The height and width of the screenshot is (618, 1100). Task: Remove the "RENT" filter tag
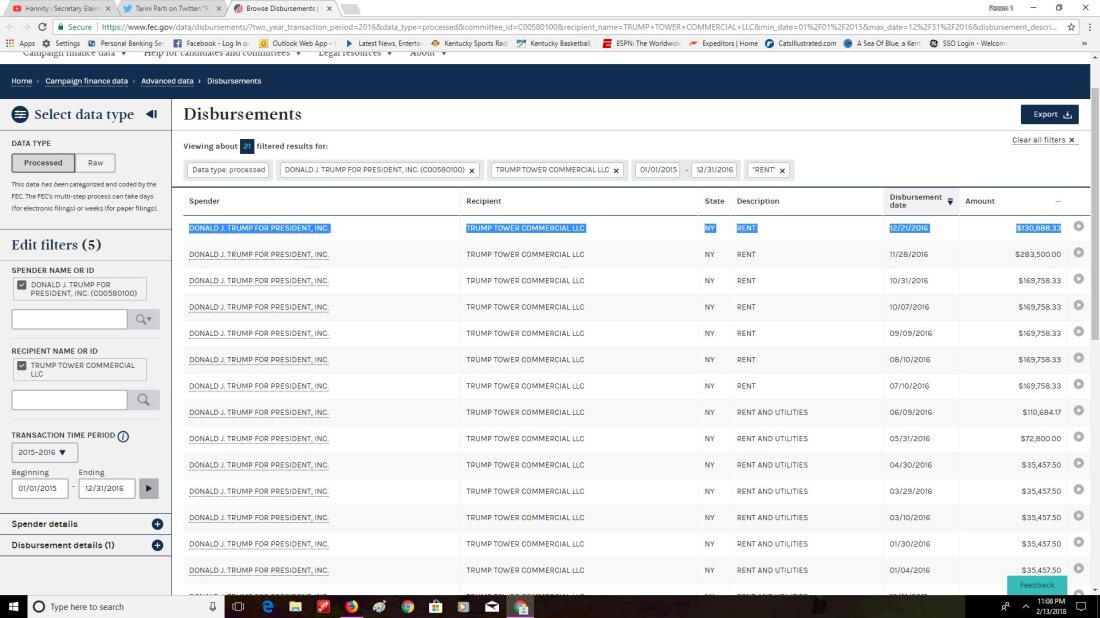[782, 171]
